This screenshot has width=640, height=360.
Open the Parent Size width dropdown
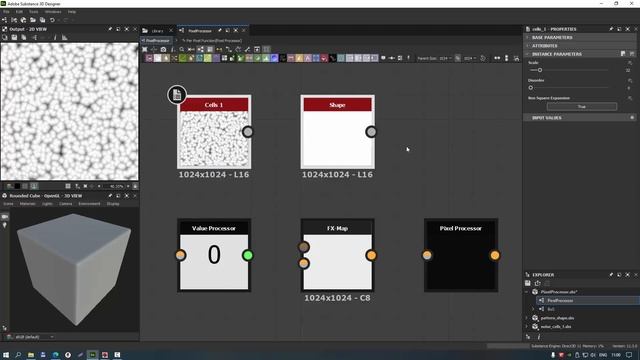coord(445,58)
